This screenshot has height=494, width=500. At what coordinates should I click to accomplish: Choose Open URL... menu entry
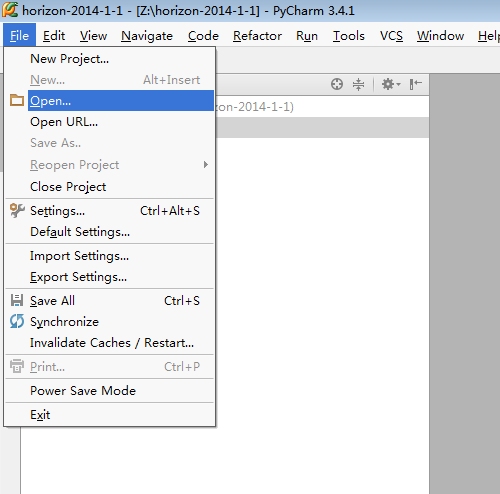109,122
